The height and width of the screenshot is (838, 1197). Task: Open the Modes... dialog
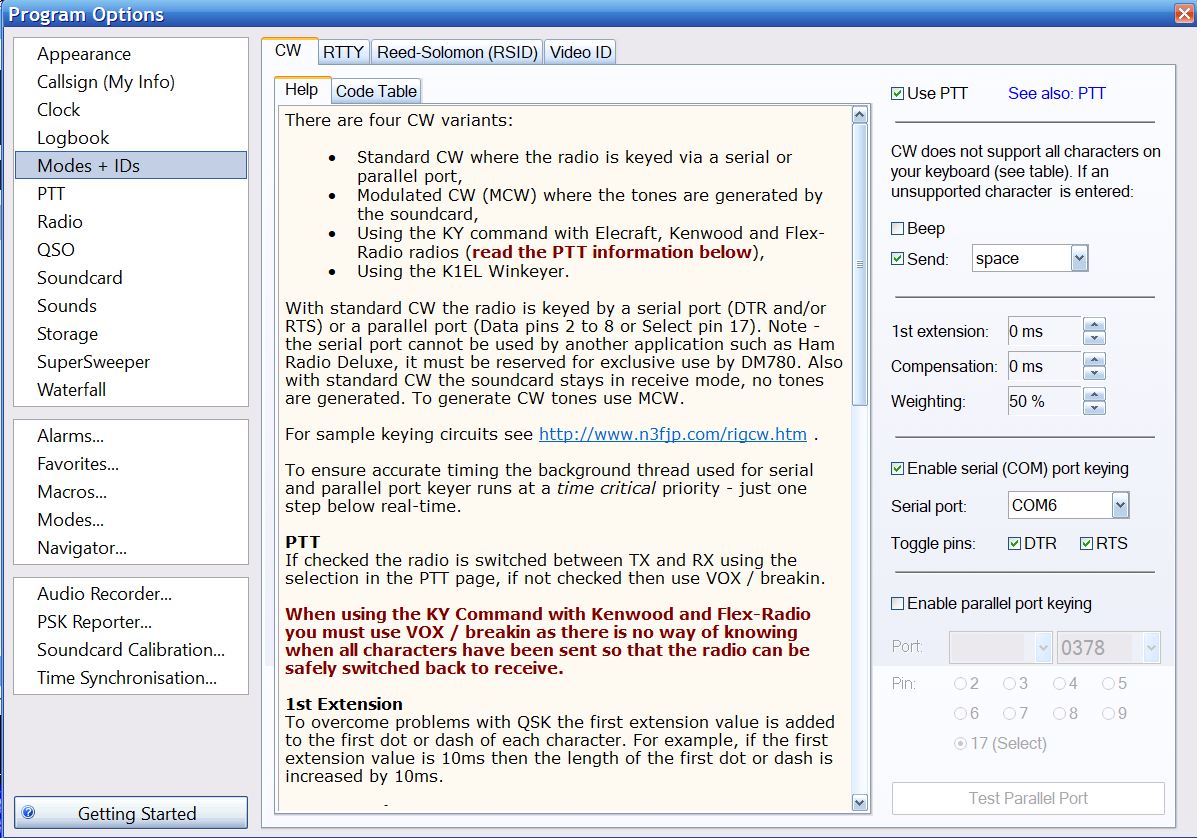click(x=131, y=520)
